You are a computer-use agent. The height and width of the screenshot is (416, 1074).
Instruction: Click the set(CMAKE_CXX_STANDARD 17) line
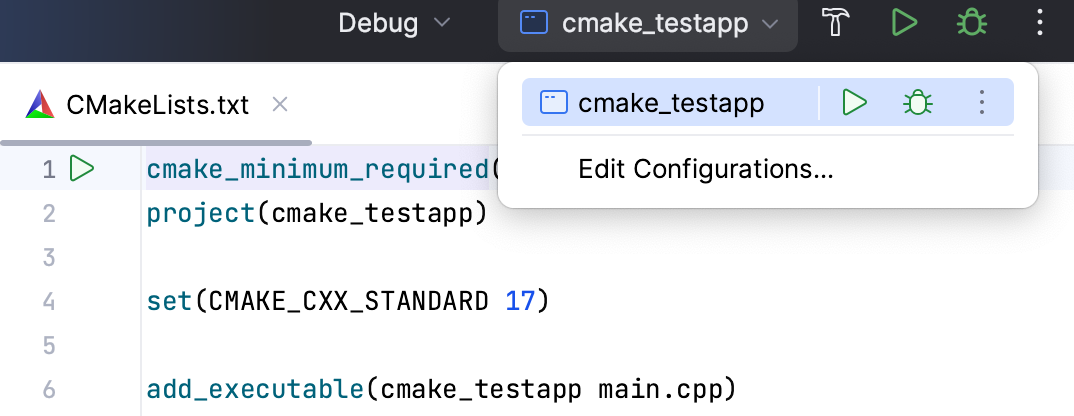click(348, 300)
